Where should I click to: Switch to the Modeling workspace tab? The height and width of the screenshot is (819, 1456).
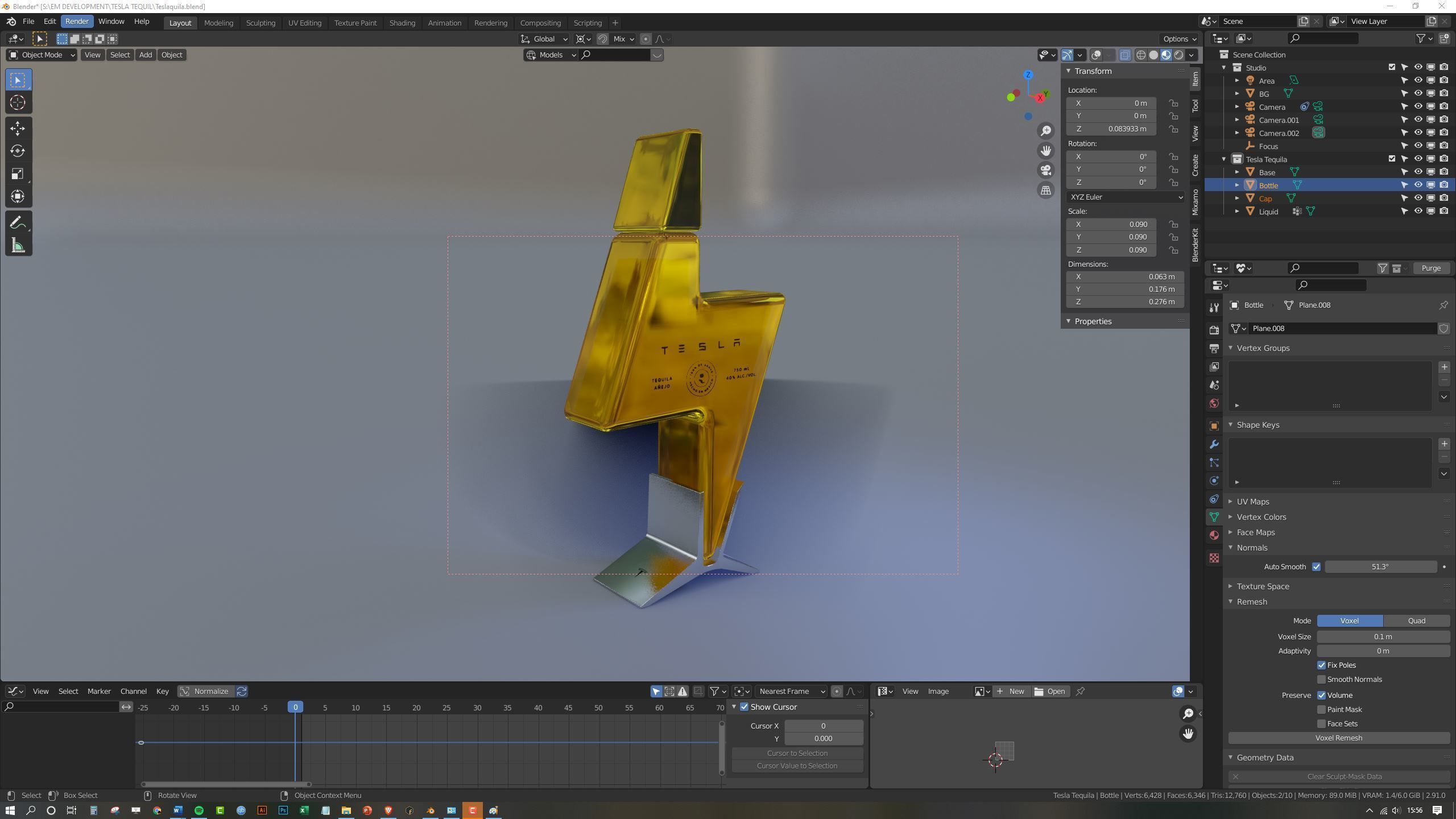(x=218, y=23)
